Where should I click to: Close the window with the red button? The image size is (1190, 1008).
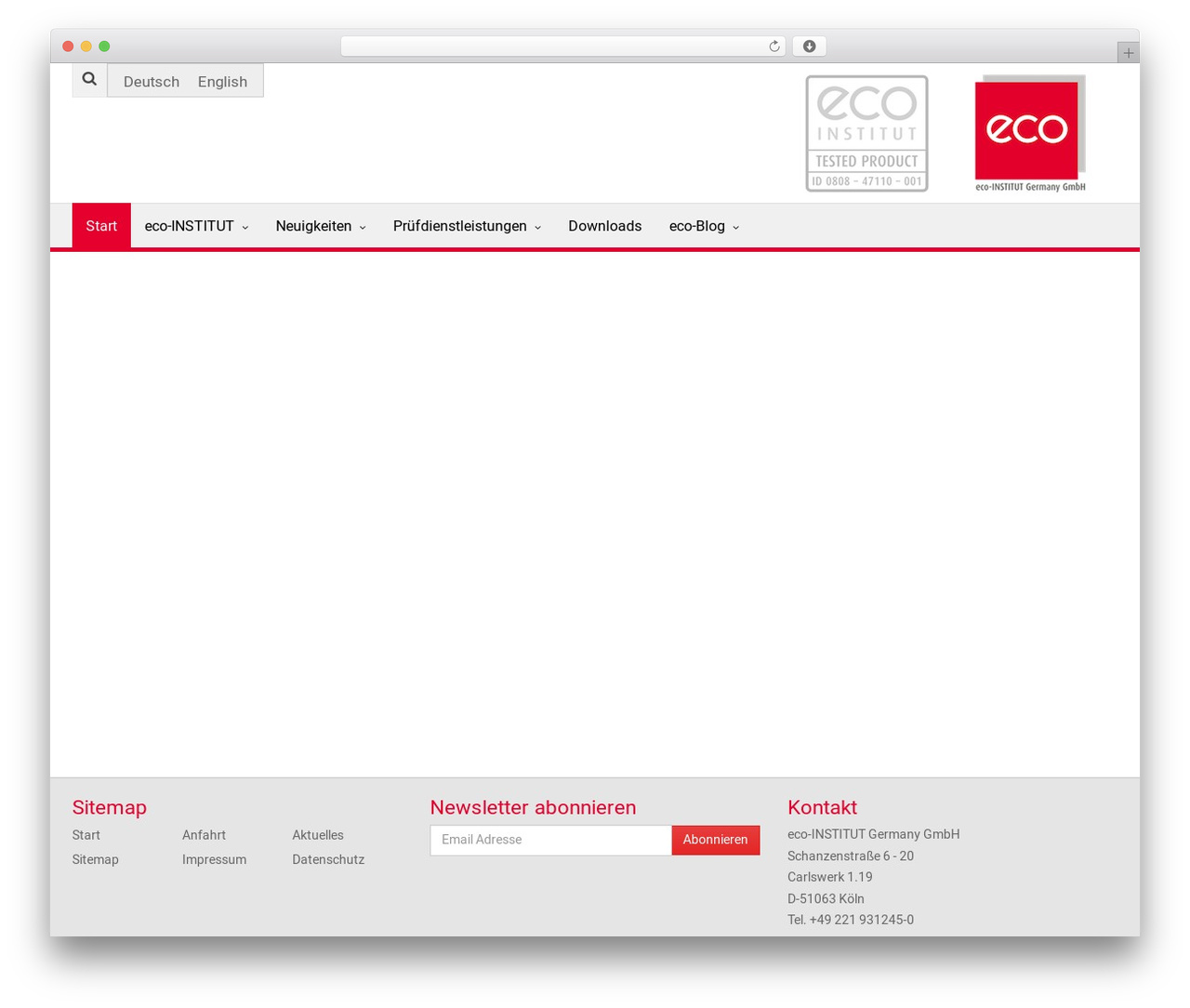(68, 46)
